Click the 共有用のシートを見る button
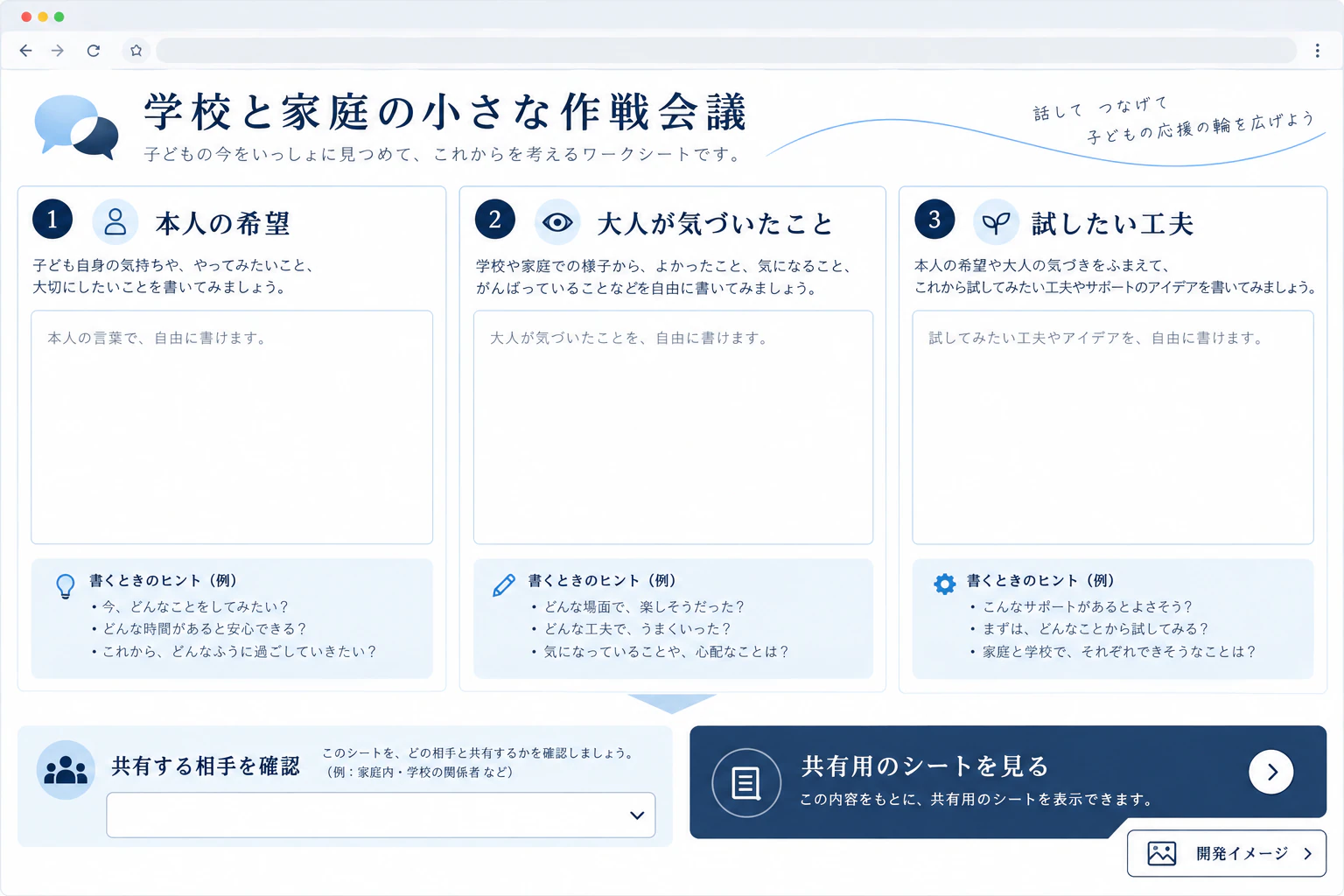Image resolution: width=1344 pixels, height=896 pixels. 1008,781
